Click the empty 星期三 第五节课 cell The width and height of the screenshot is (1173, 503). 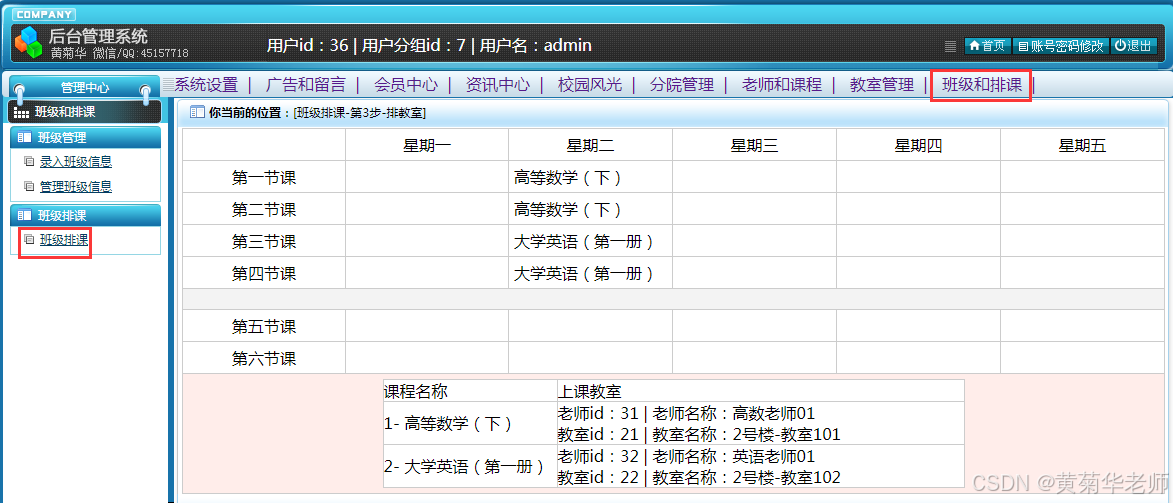754,326
